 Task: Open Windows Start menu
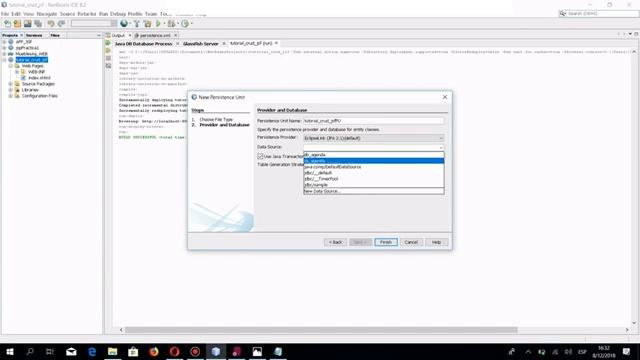[x=9, y=351]
